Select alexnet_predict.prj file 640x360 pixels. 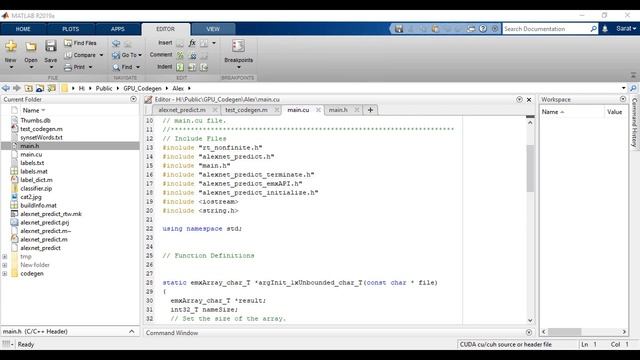[44, 223]
